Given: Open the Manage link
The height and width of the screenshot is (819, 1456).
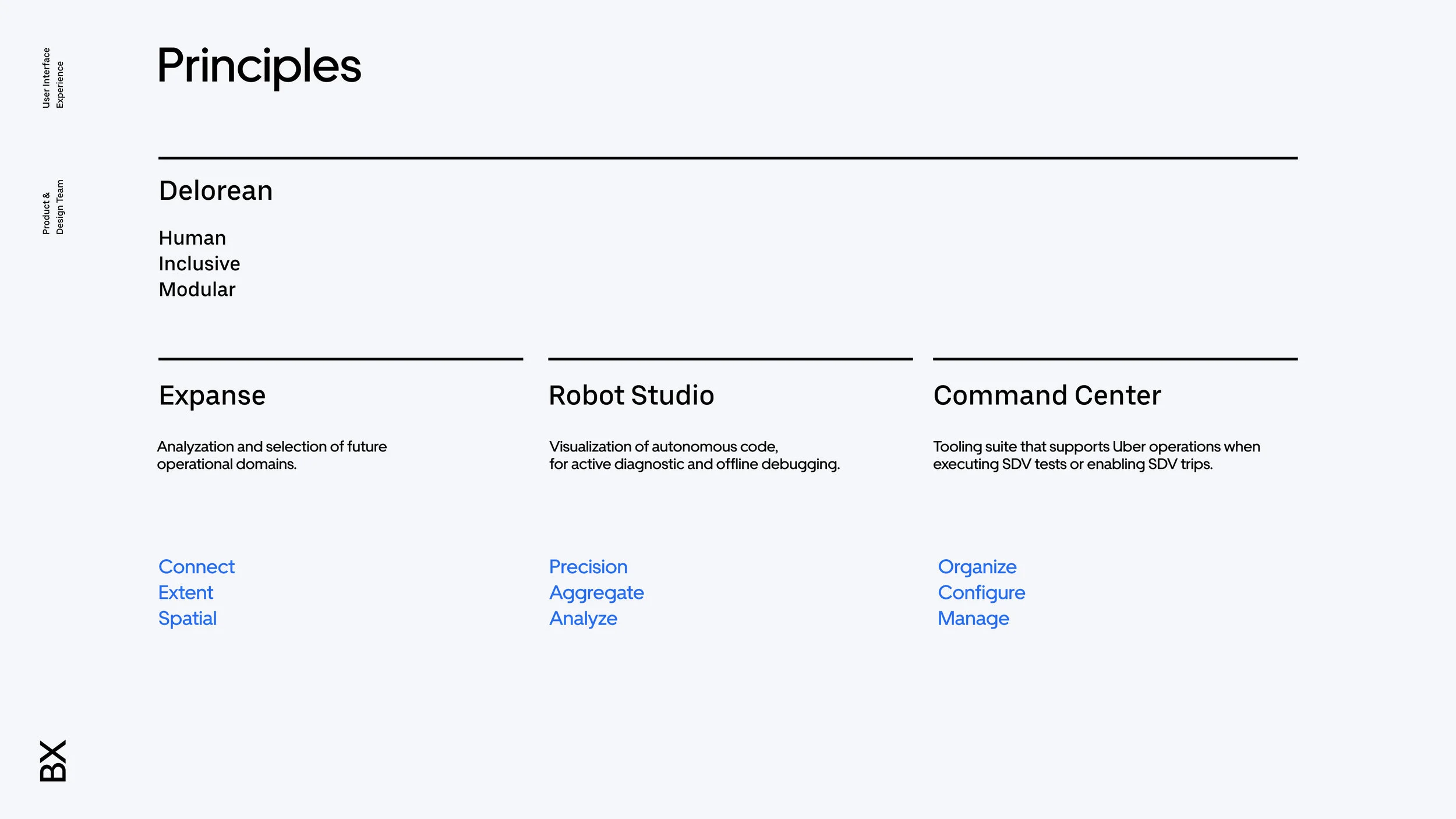Looking at the screenshot, I should click(973, 618).
